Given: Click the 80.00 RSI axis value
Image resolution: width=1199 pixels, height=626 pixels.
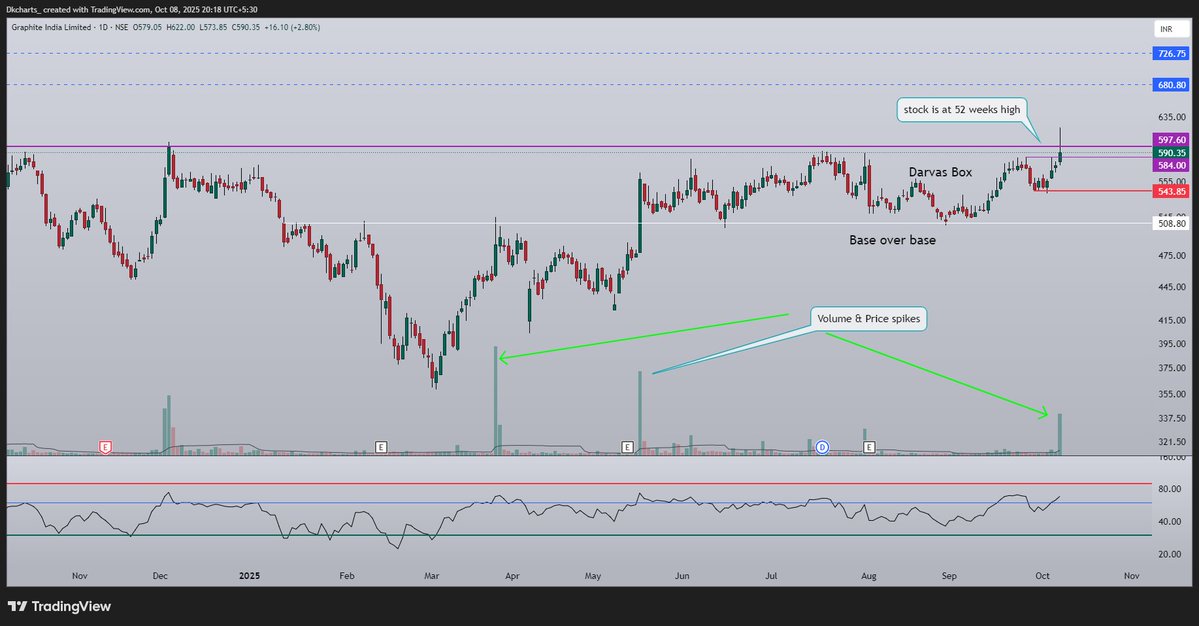Looking at the screenshot, I should (x=1170, y=488).
